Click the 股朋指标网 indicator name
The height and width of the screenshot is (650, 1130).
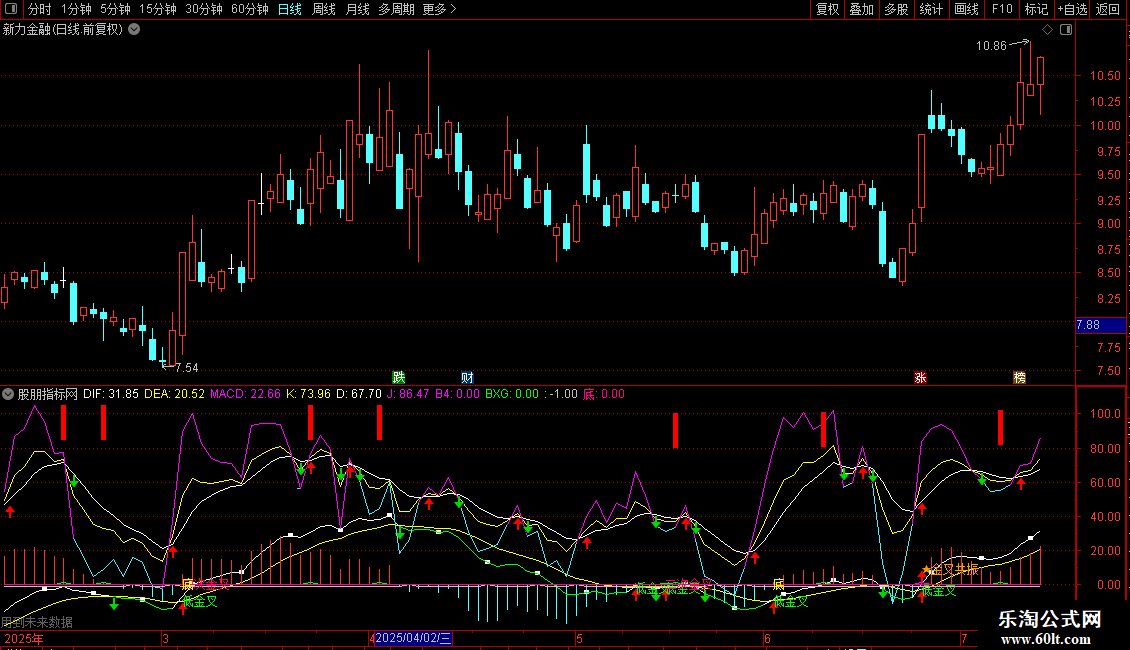click(48, 394)
